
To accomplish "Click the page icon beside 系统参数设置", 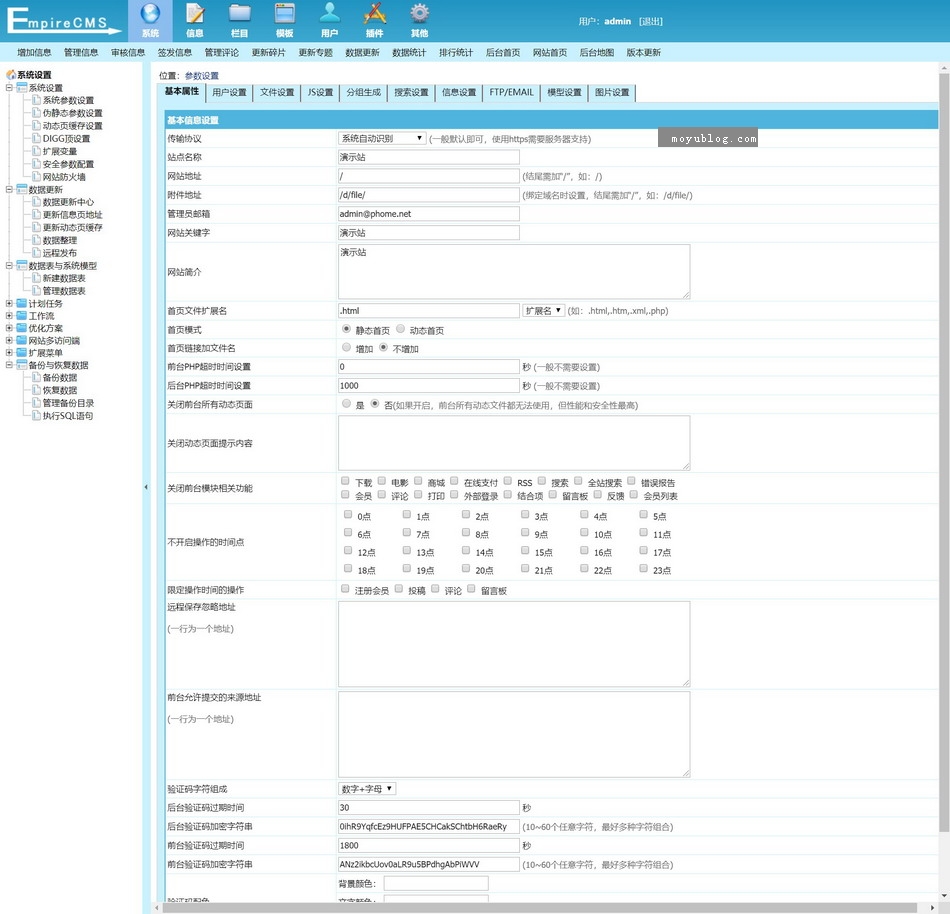I will point(36,100).
